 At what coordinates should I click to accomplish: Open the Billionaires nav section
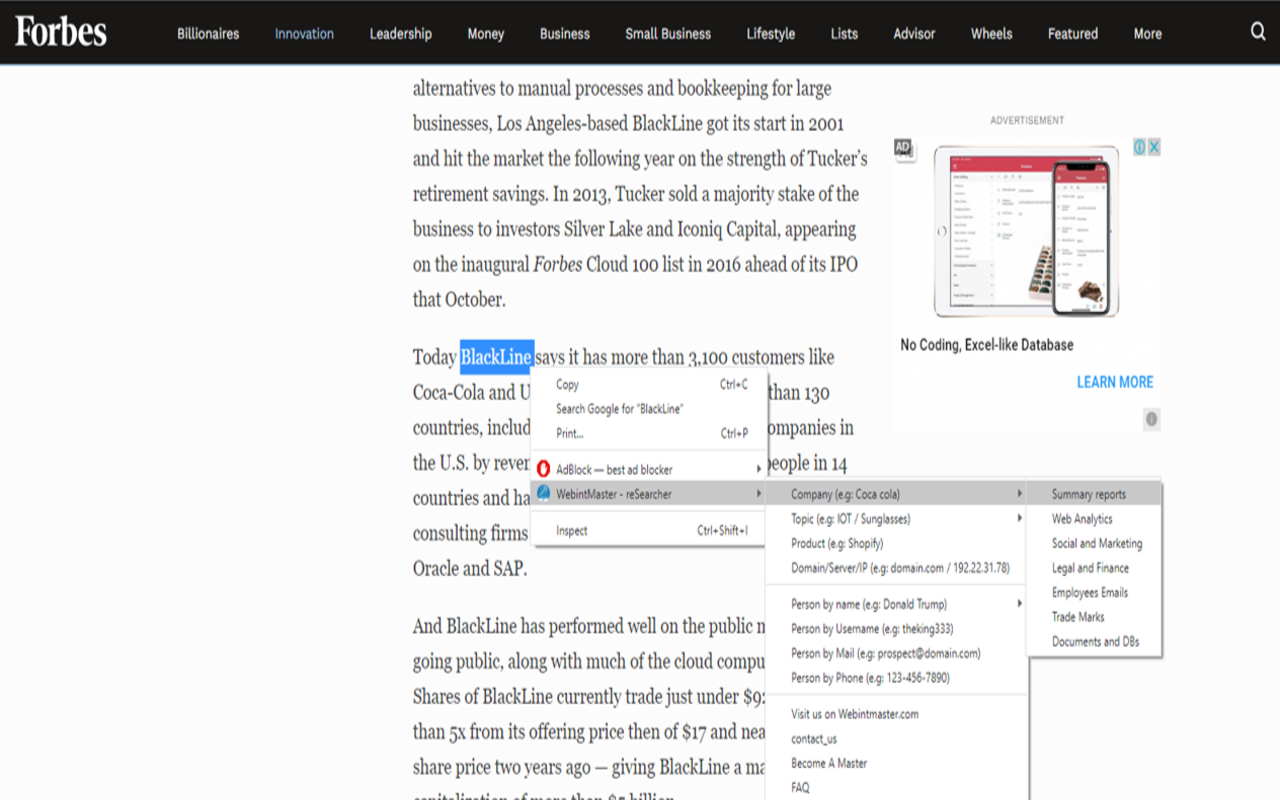coord(208,33)
